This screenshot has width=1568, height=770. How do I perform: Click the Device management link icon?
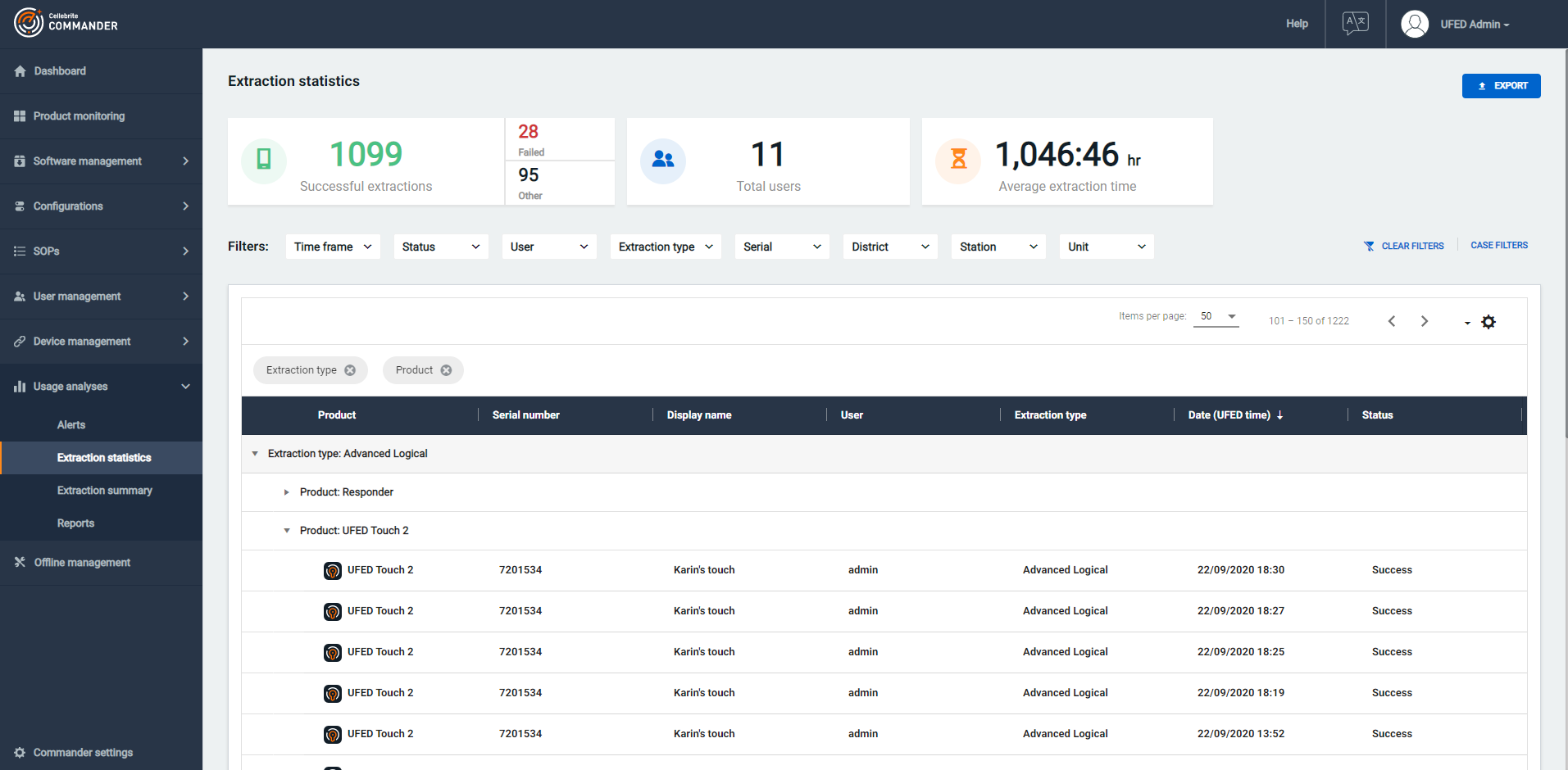[20, 342]
